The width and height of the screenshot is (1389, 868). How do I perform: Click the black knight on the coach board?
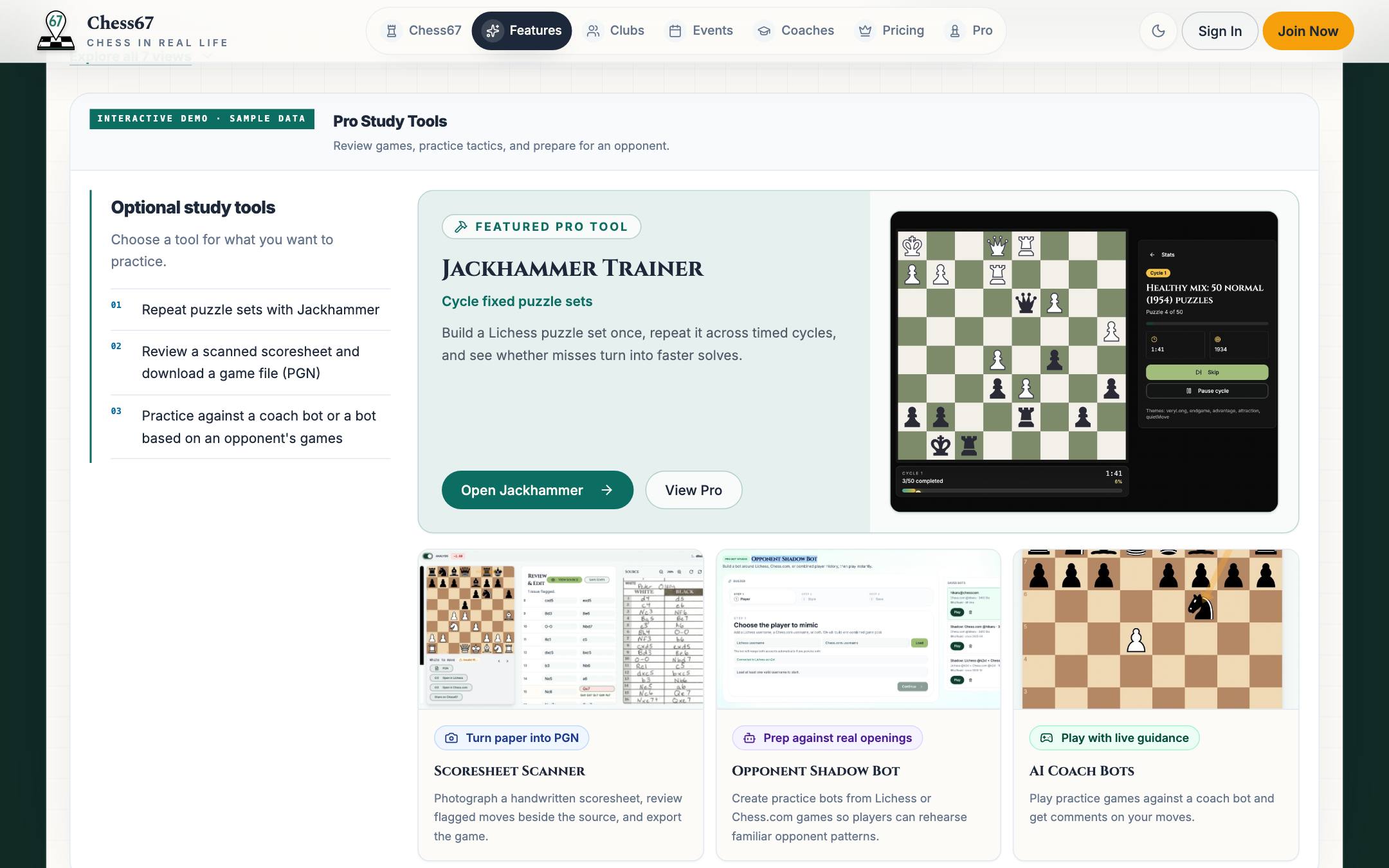tap(1200, 606)
